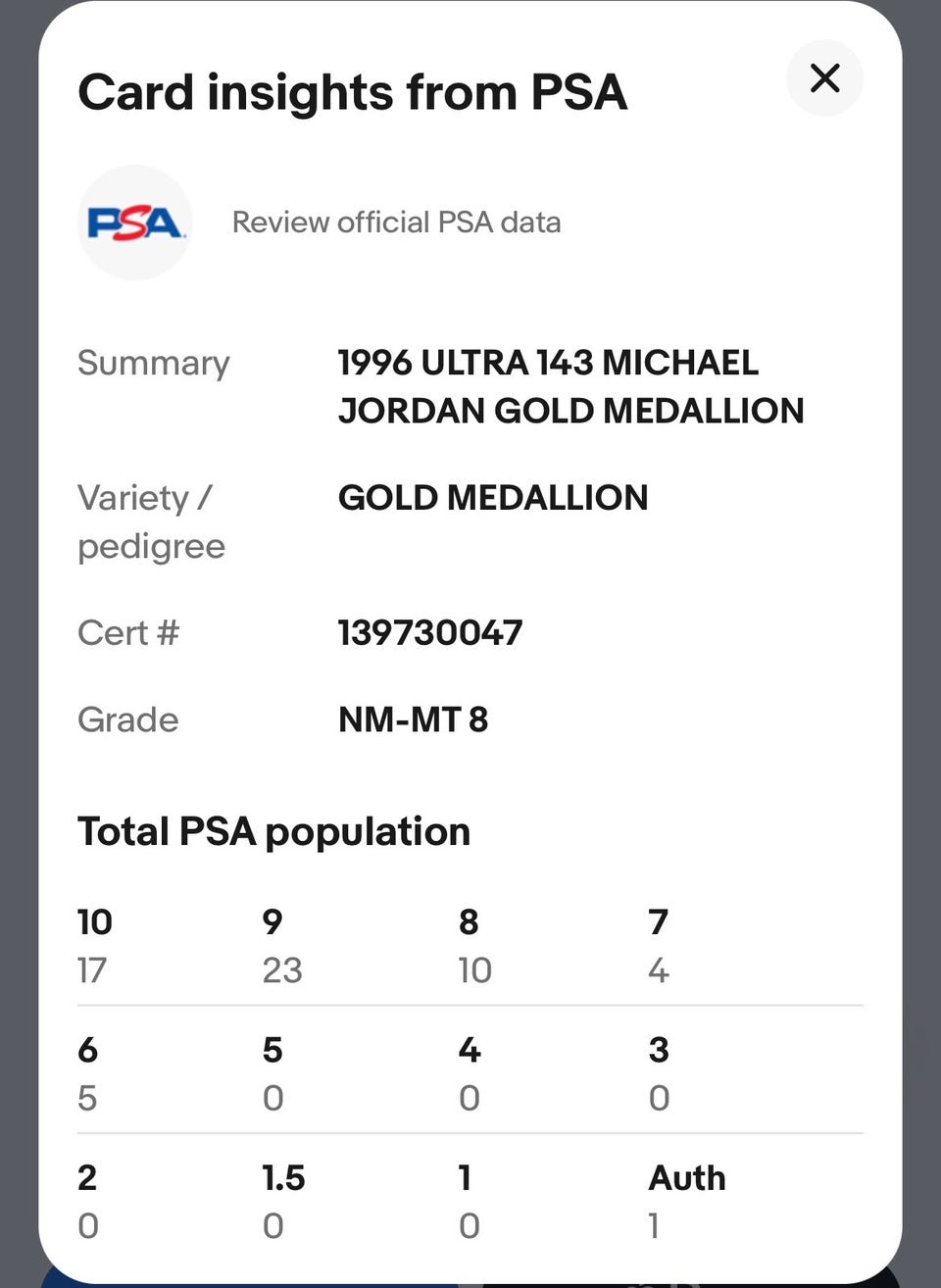The width and height of the screenshot is (941, 1288).
Task: Select the Card insights from PSA heading
Action: 352,93
